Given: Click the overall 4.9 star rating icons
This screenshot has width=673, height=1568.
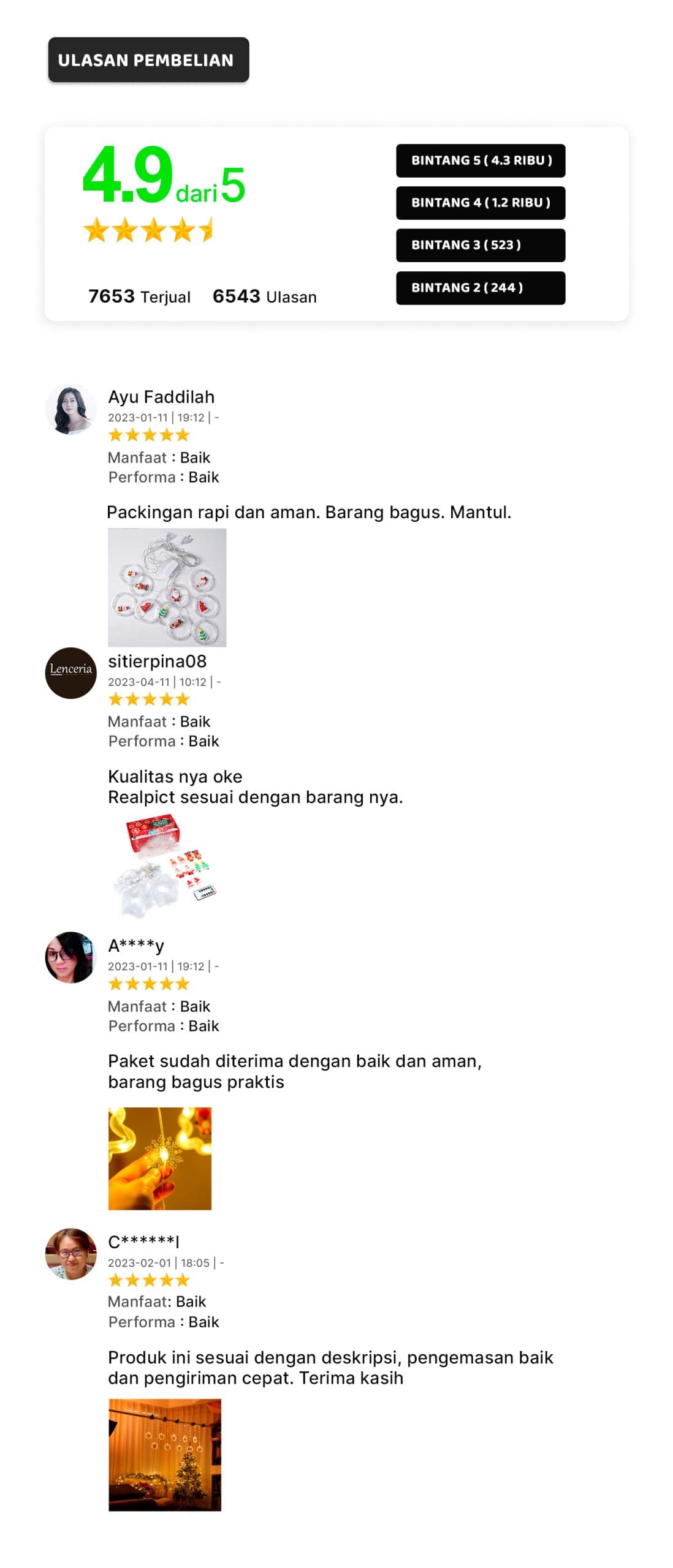Looking at the screenshot, I should pyautogui.click(x=148, y=230).
